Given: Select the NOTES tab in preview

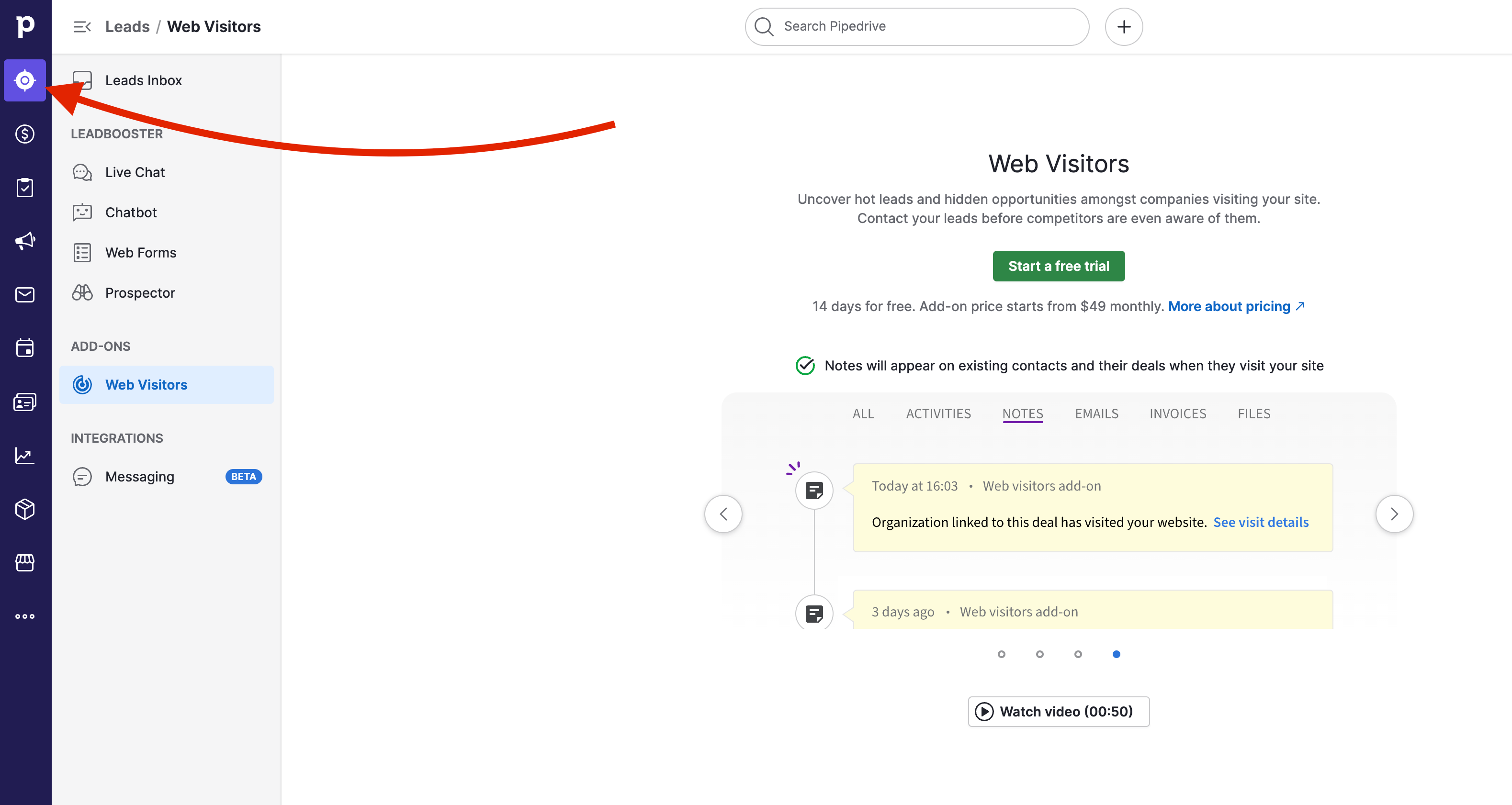Looking at the screenshot, I should [1023, 414].
